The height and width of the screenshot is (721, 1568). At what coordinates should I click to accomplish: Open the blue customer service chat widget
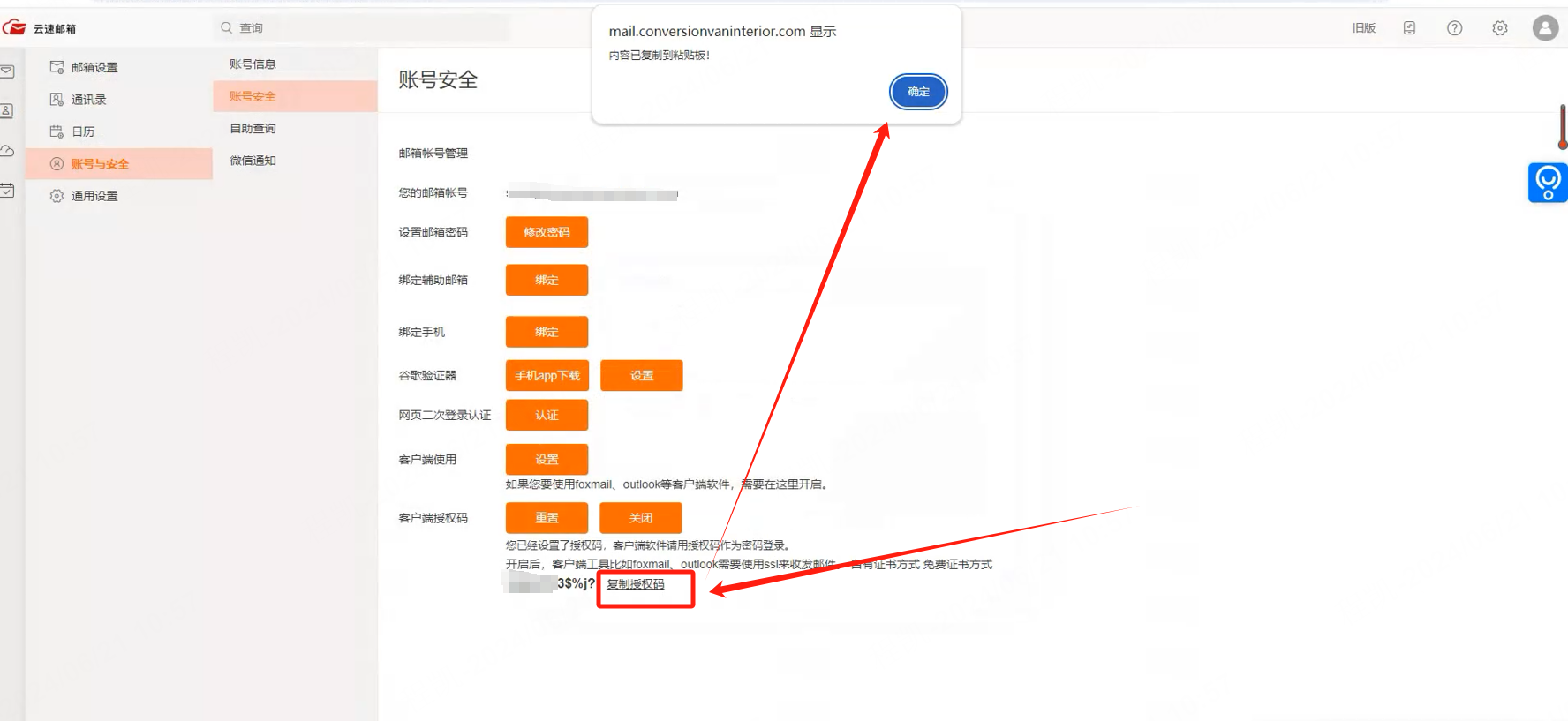(x=1548, y=183)
